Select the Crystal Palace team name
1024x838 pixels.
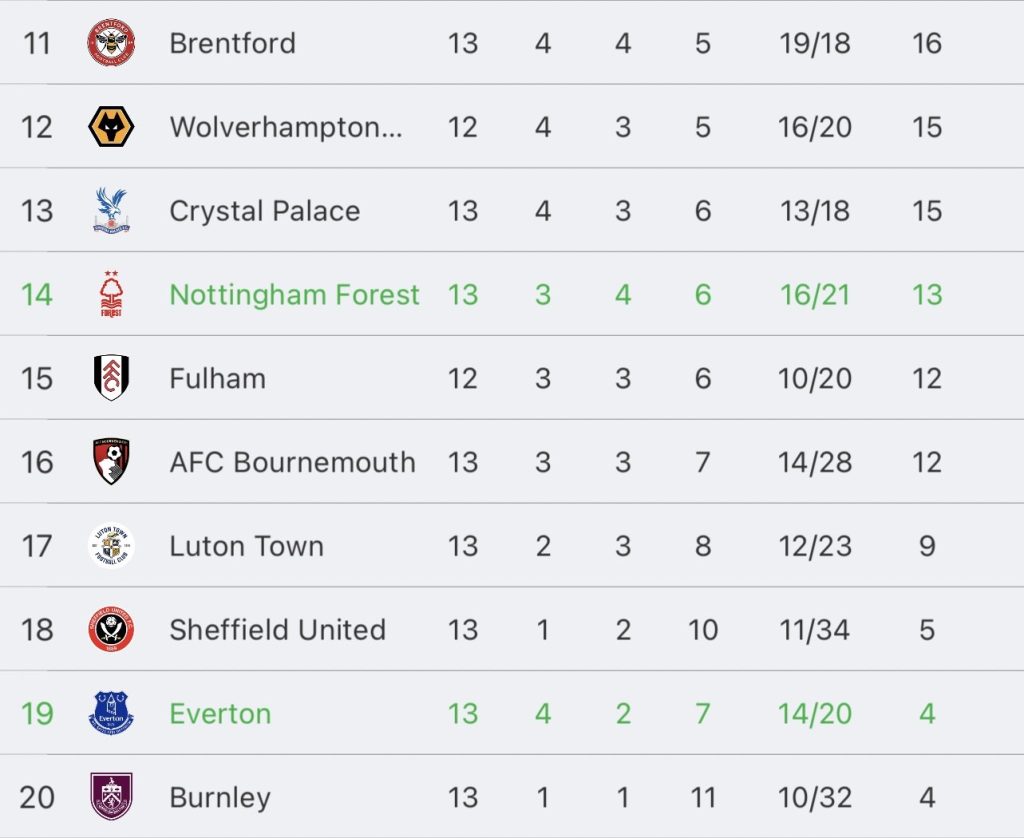(264, 211)
